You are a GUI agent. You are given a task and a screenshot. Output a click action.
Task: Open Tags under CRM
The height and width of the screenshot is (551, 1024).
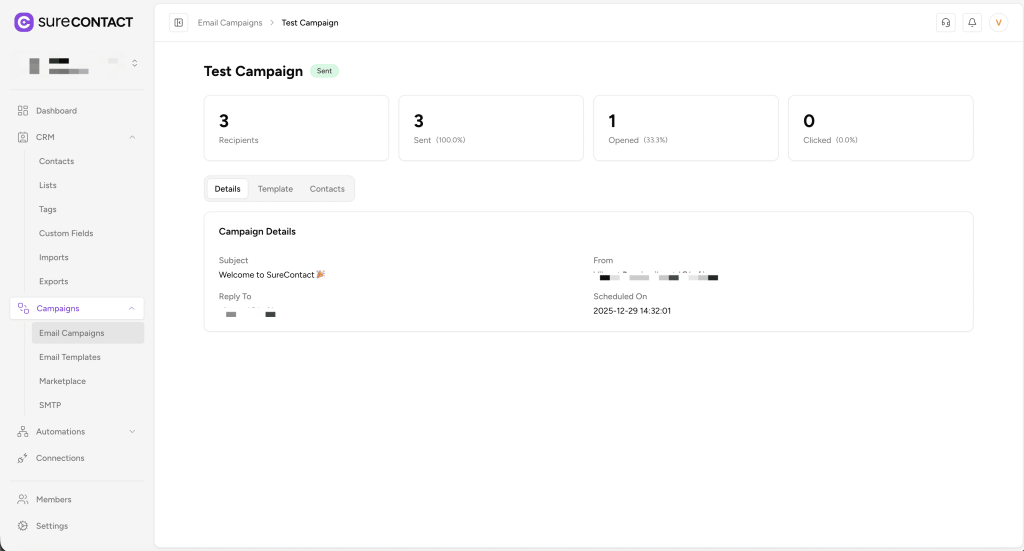pyautogui.click(x=48, y=210)
